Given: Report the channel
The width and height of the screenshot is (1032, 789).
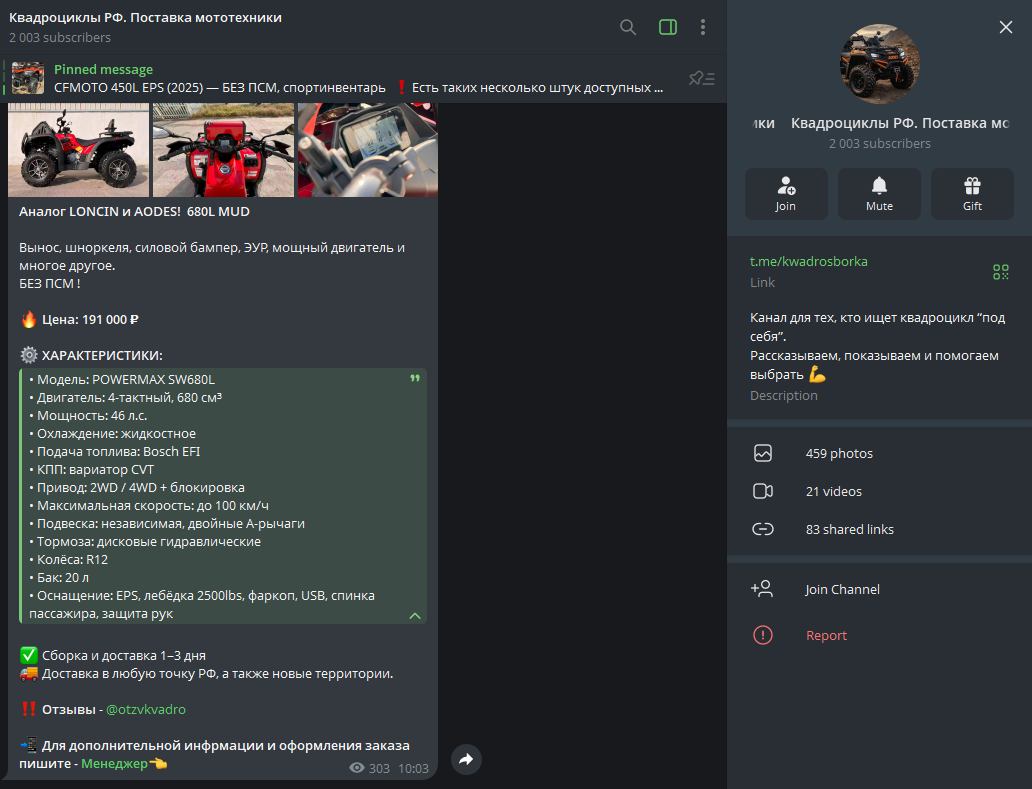Looking at the screenshot, I should coord(879,635).
